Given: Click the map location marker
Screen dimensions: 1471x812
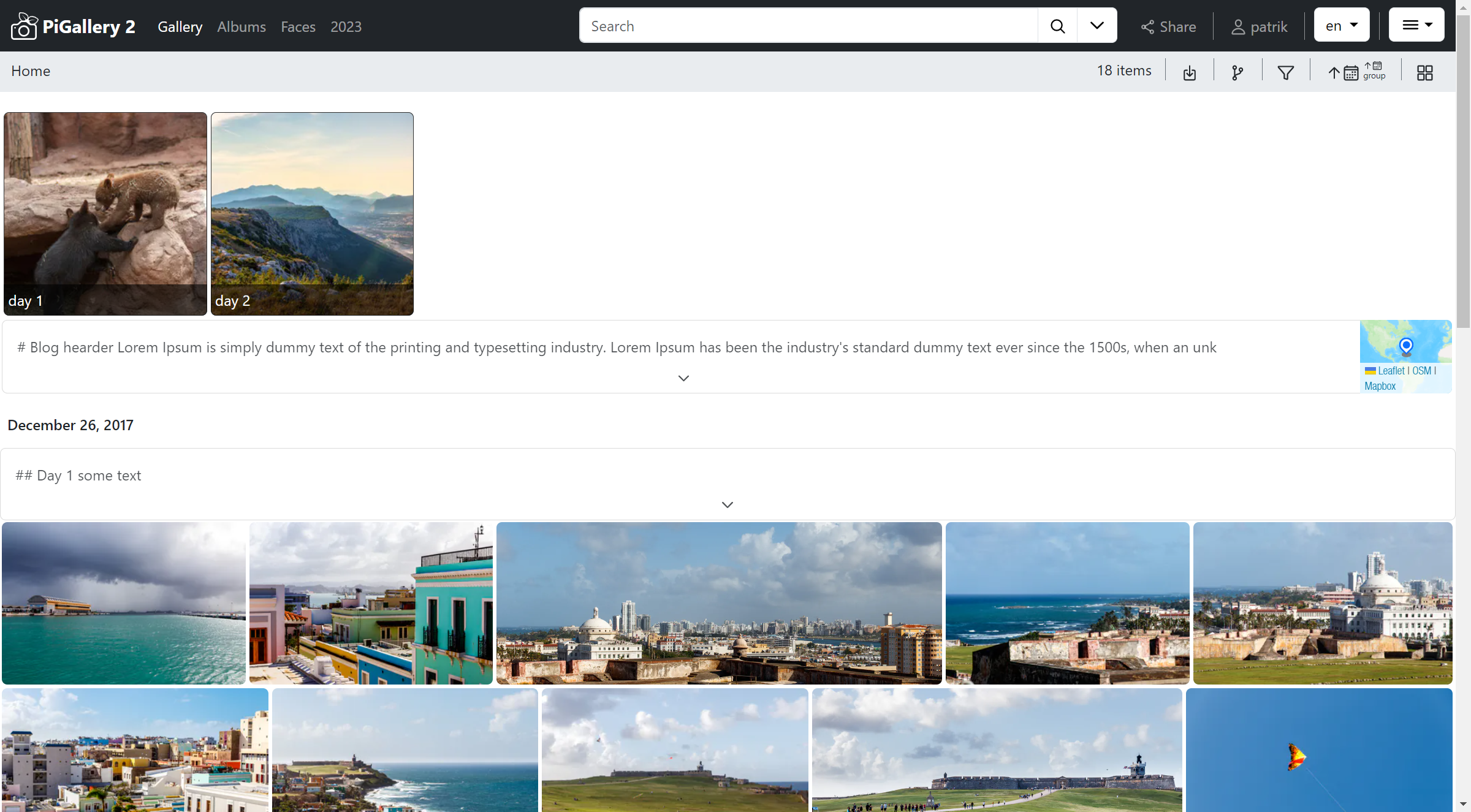Looking at the screenshot, I should pyautogui.click(x=1406, y=347).
